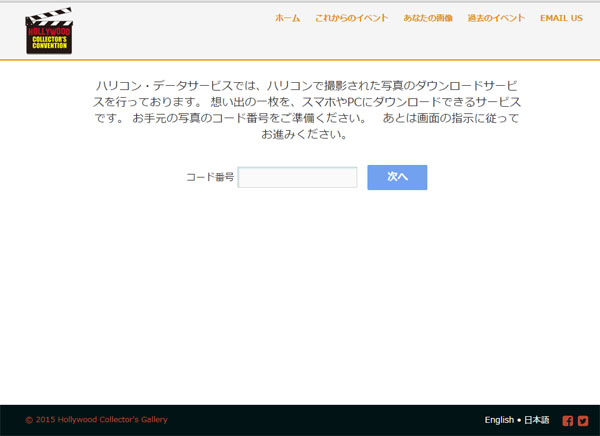Focus the コード番号 input field
The width and height of the screenshot is (600, 436).
coord(297,177)
